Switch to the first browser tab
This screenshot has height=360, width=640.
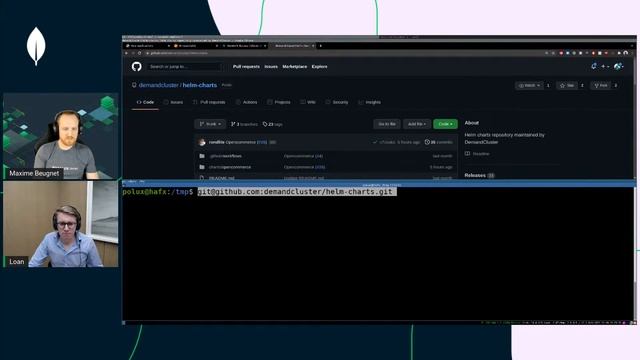(147, 46)
